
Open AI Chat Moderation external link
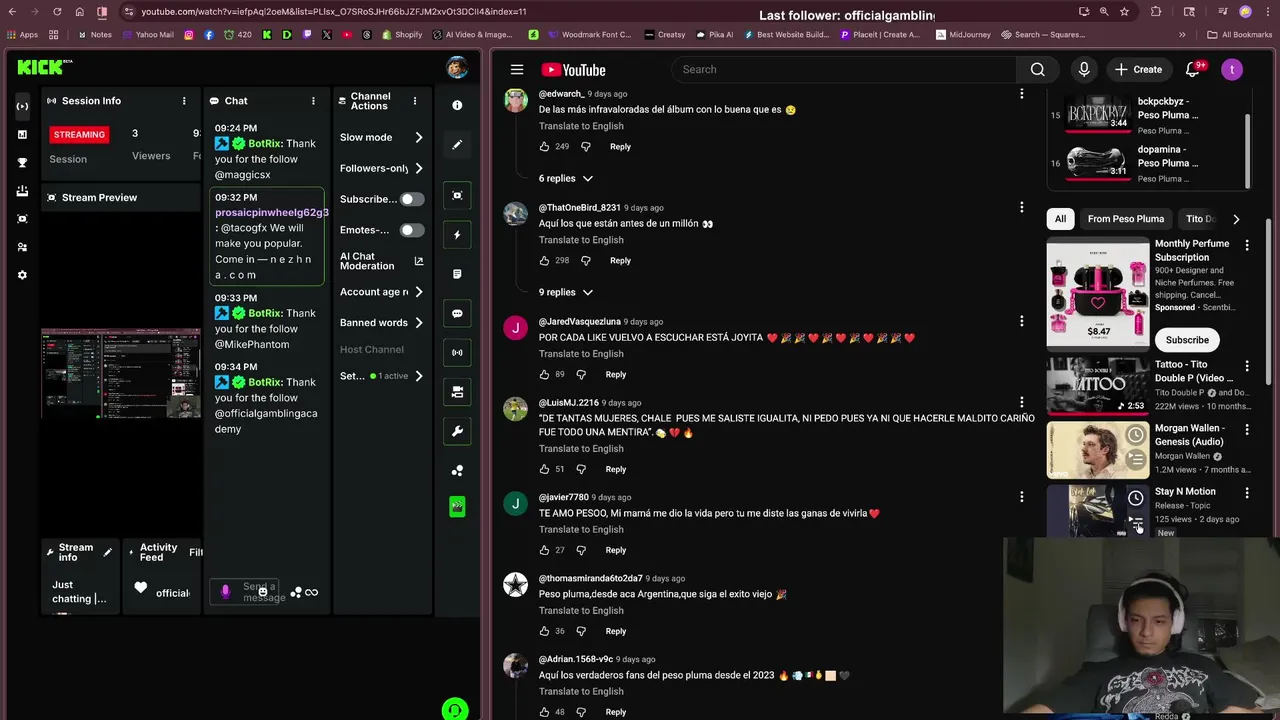tap(419, 261)
